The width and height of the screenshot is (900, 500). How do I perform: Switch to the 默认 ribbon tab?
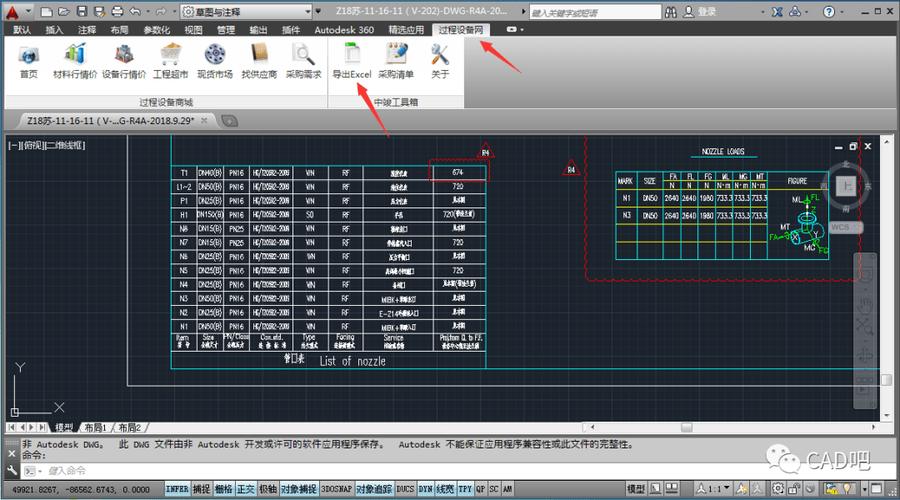(22, 30)
